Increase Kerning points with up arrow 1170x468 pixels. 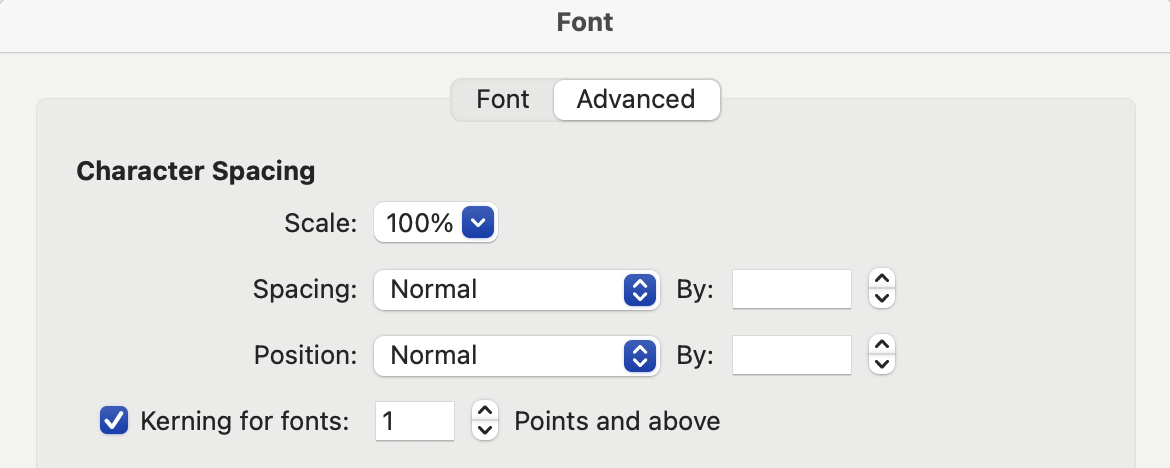click(x=484, y=411)
